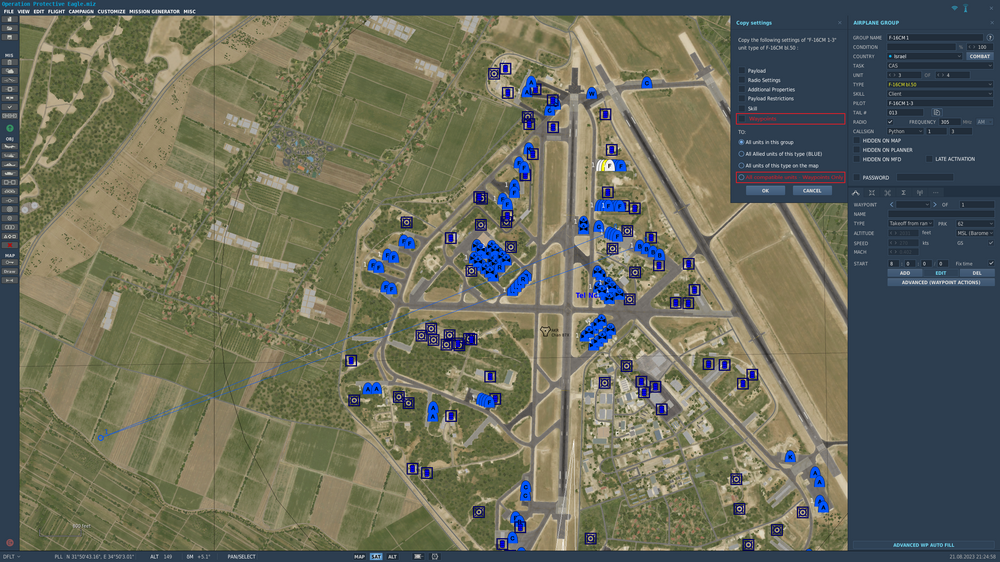Open the Task dropdown showing CAS
The width and height of the screenshot is (1000, 562).
tap(939, 66)
